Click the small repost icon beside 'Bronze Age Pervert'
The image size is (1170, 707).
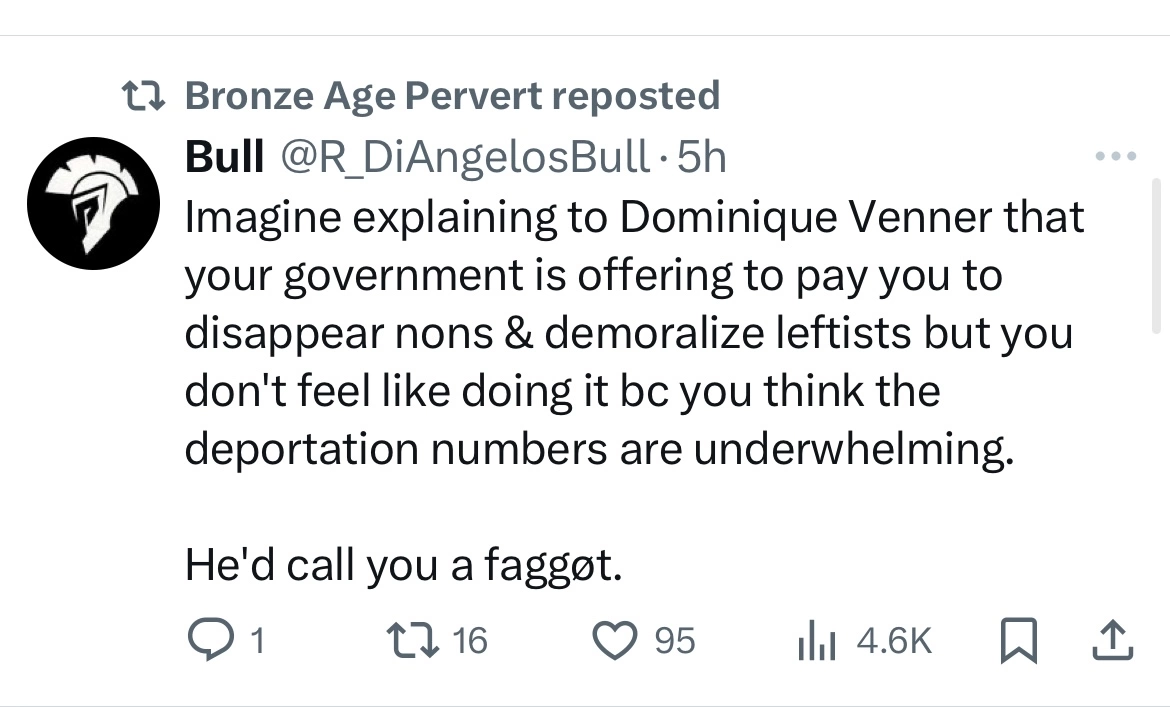click(143, 96)
